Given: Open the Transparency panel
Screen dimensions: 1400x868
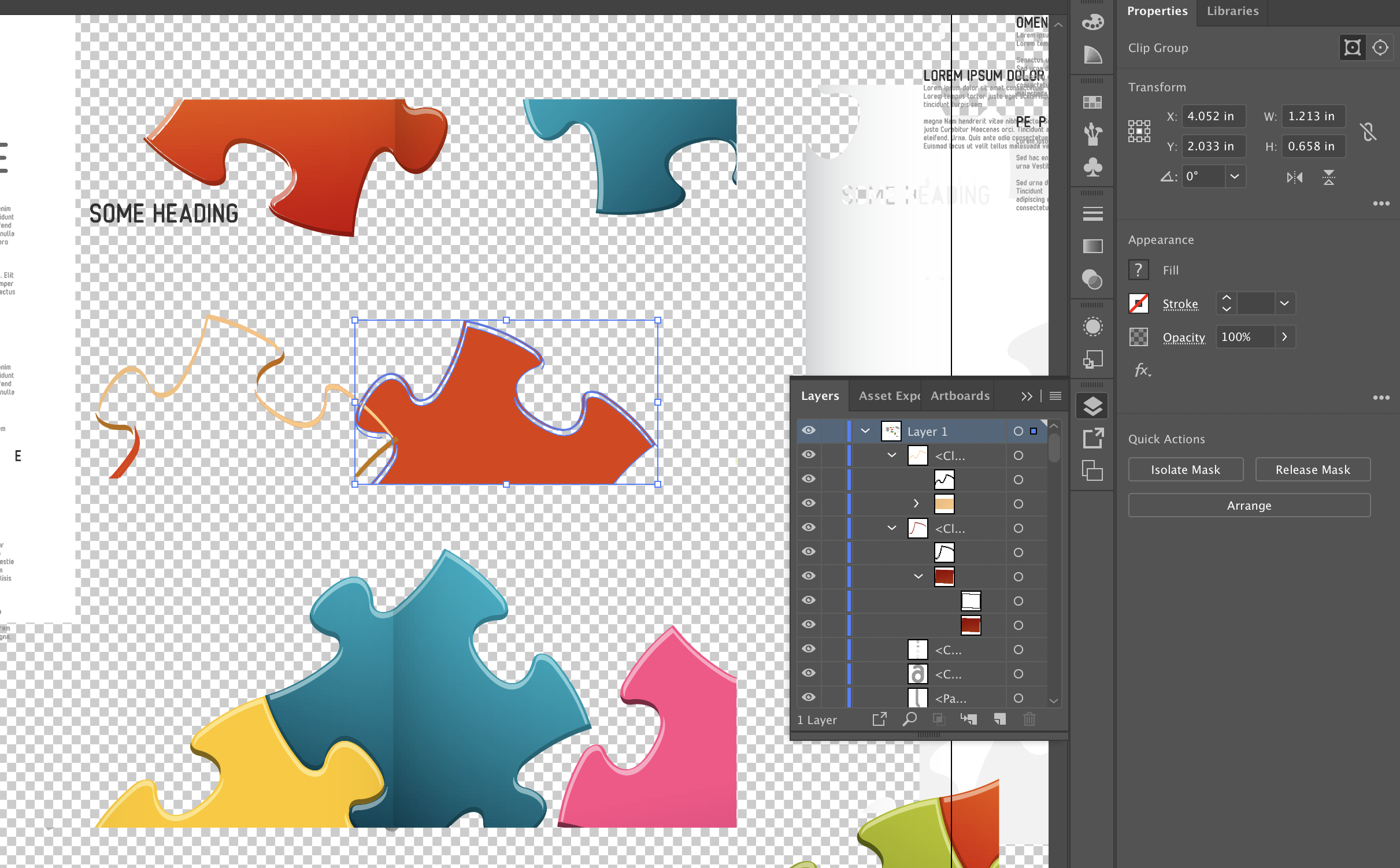Looking at the screenshot, I should tap(1092, 280).
